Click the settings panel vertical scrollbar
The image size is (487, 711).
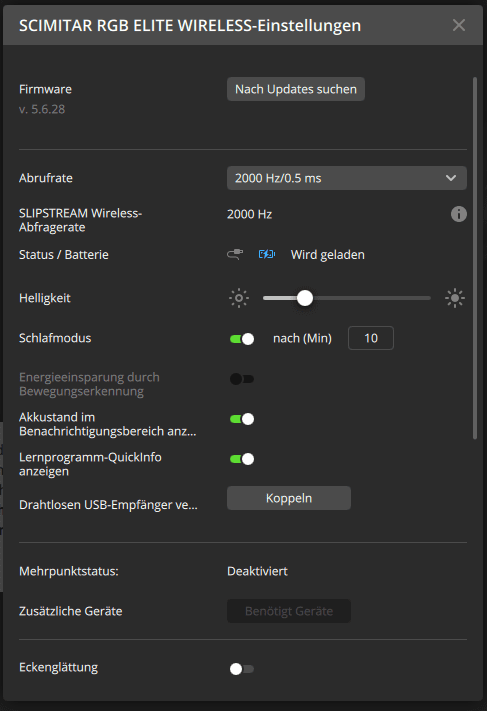(x=475, y=258)
